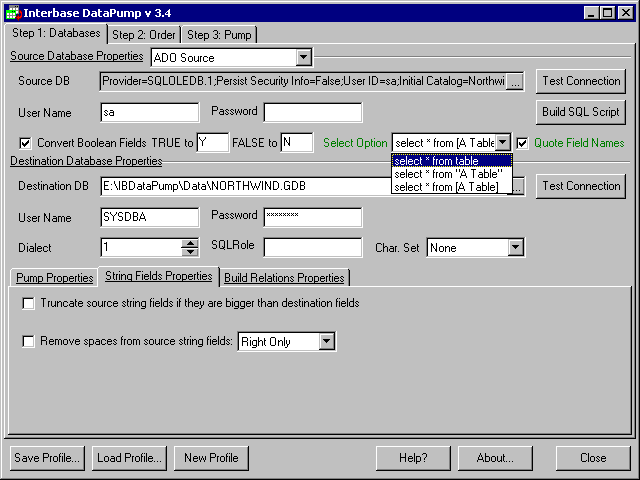Open the Step 2: Order tab

click(144, 35)
